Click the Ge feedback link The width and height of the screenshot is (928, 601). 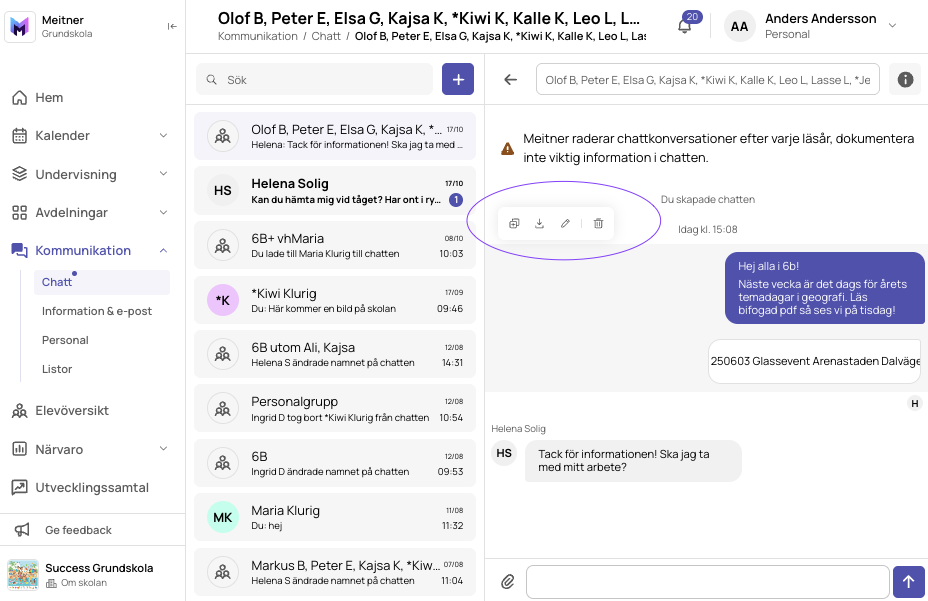78,530
